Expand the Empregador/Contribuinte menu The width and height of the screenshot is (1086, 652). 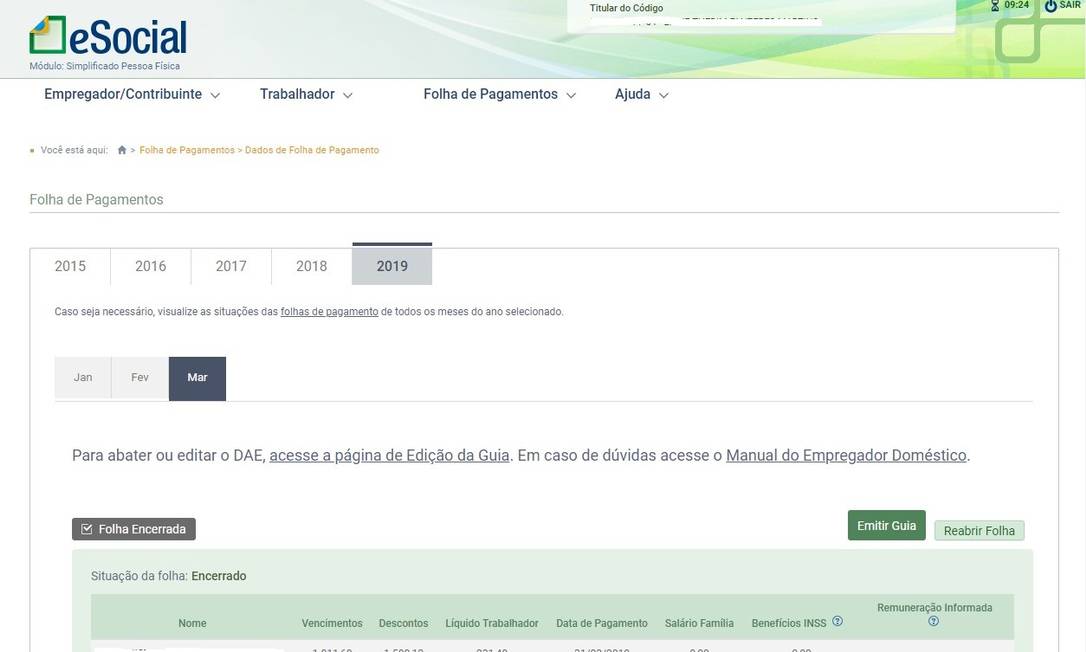click(x=132, y=94)
